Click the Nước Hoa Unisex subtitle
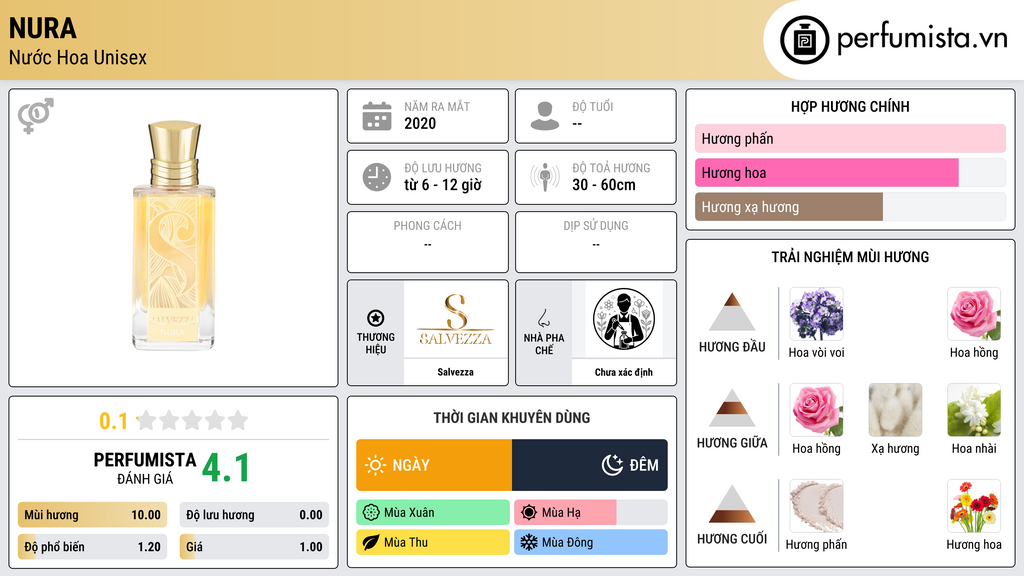 tap(78, 57)
